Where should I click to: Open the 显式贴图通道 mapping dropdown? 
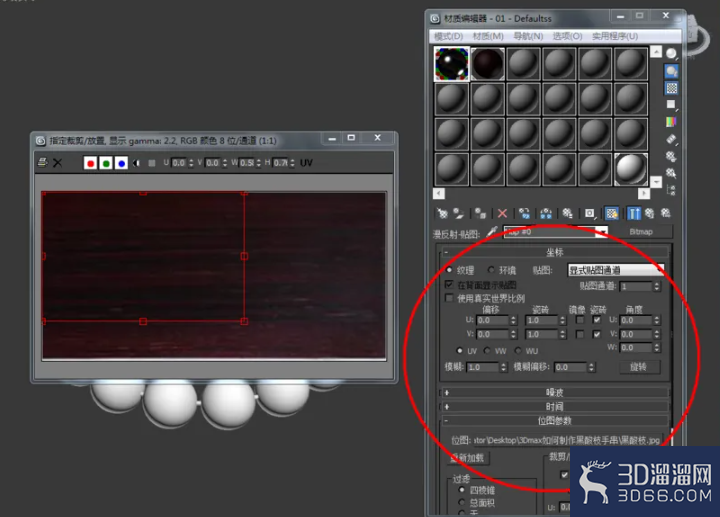click(x=615, y=270)
